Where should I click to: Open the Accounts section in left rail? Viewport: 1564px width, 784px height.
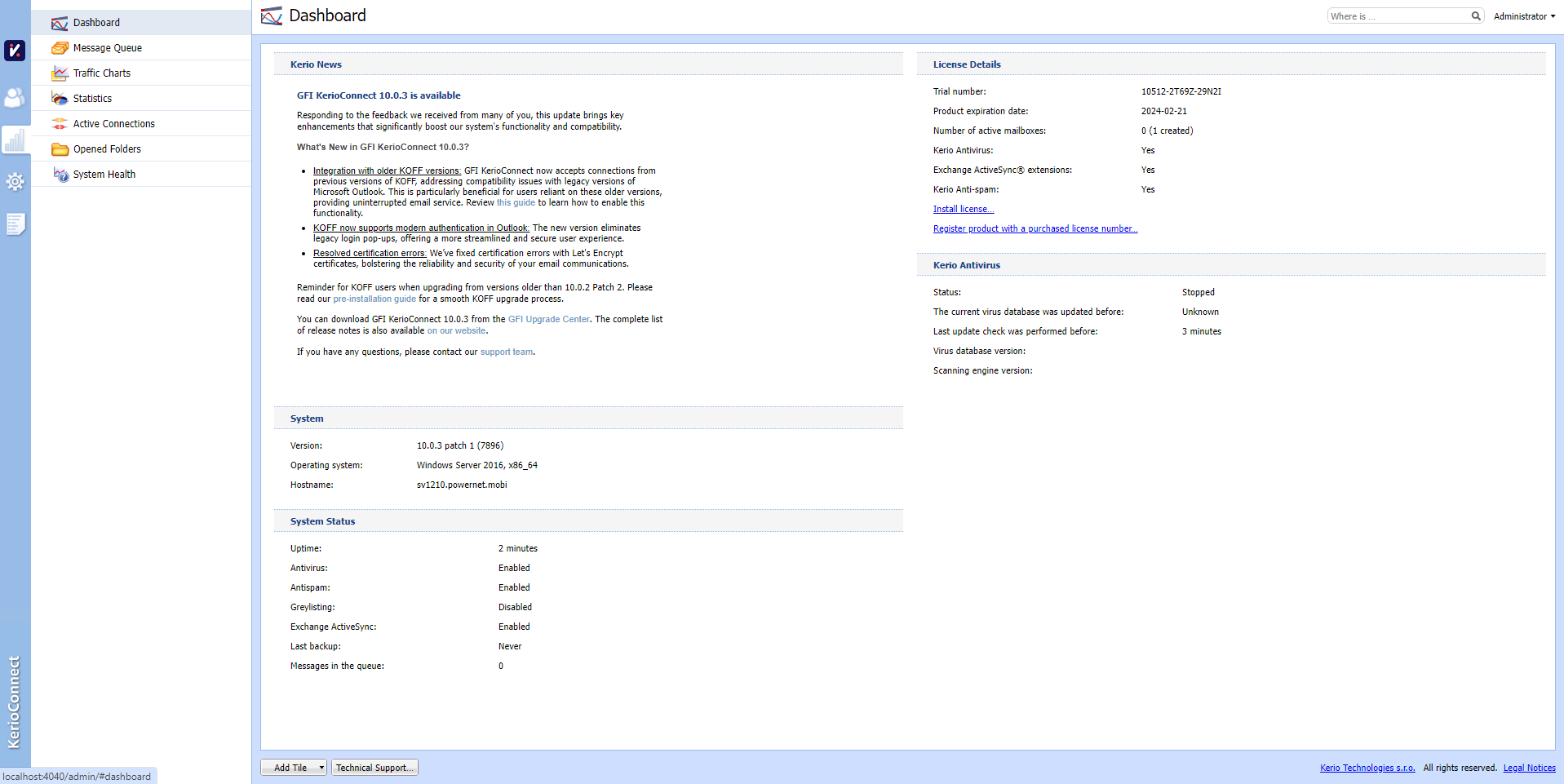pos(15,98)
